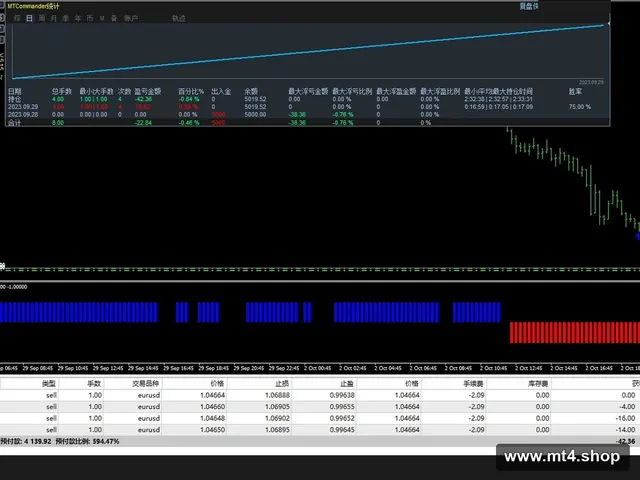Click the 交易品种 header in orders table
640x480 pixels.
coord(145,384)
